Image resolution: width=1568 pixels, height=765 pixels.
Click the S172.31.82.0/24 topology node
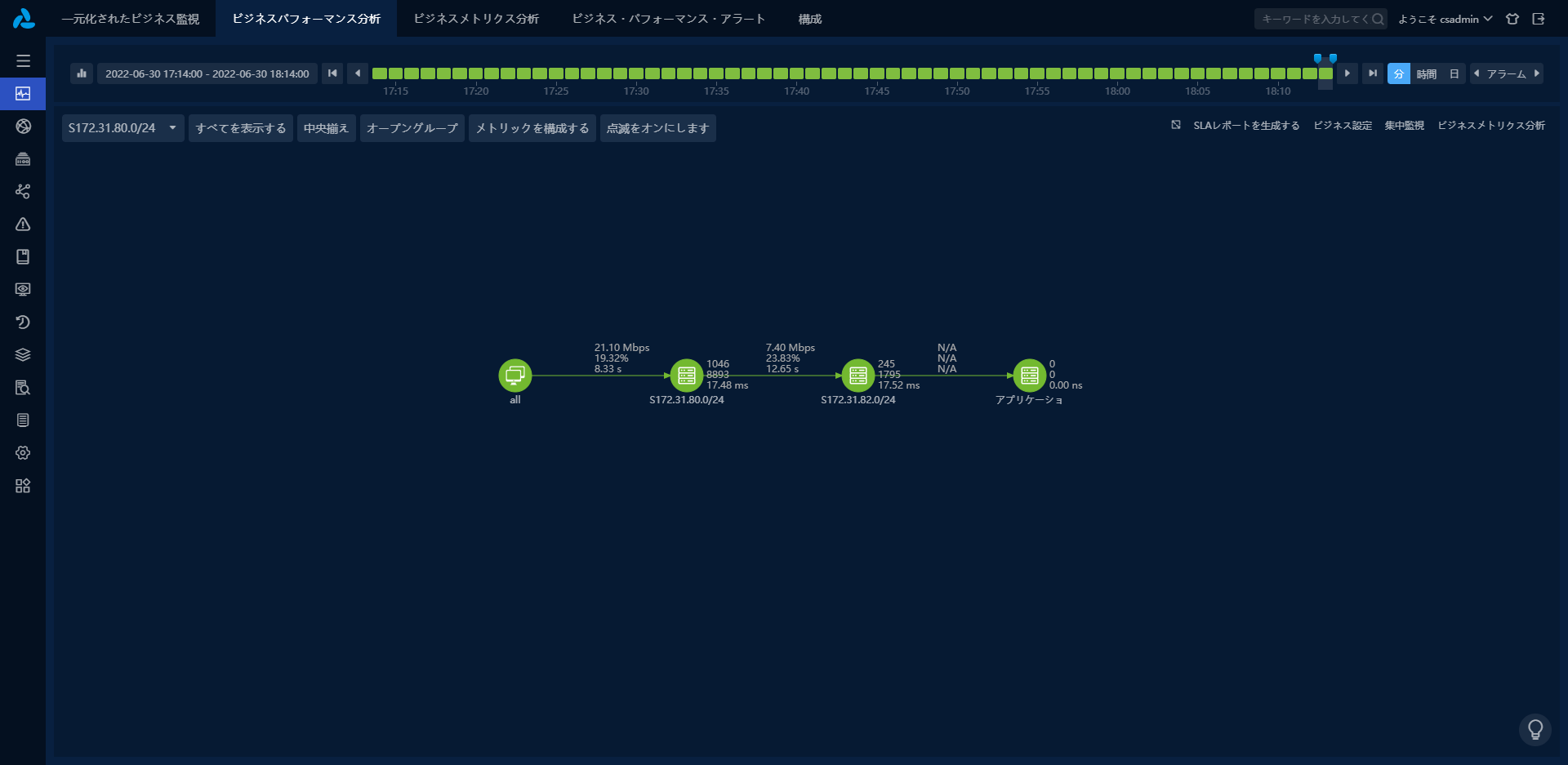857,376
